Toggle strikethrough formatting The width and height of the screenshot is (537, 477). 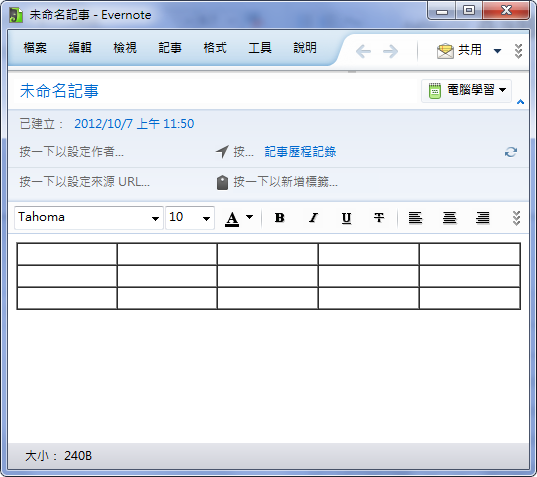click(379, 218)
